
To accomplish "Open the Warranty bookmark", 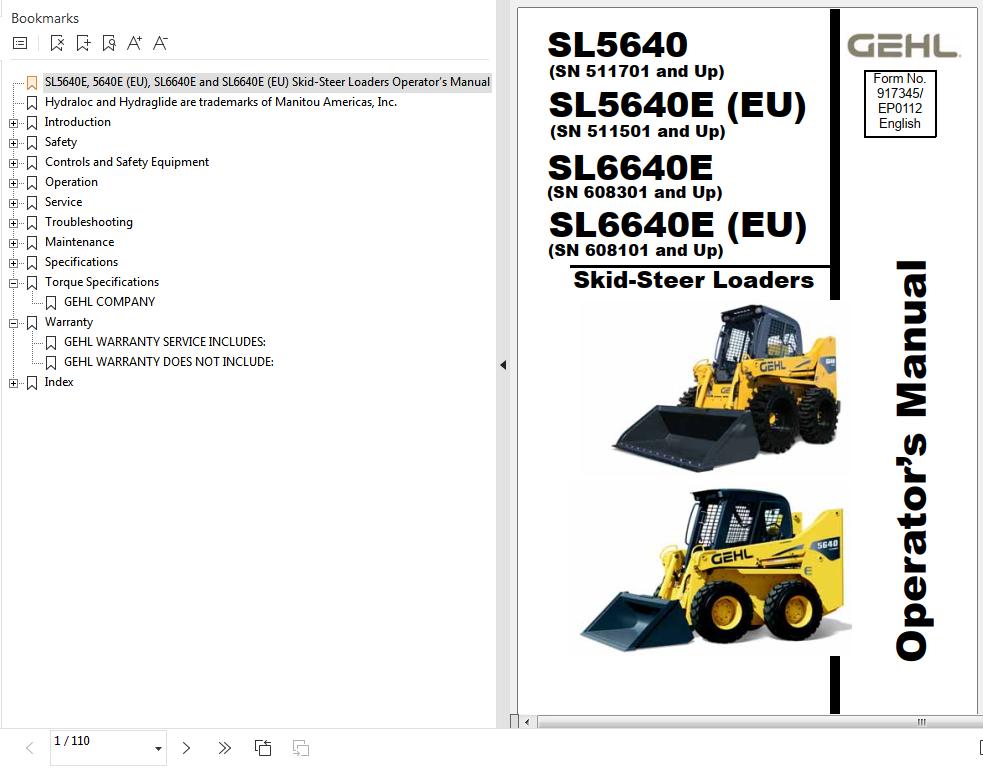I will coord(69,322).
